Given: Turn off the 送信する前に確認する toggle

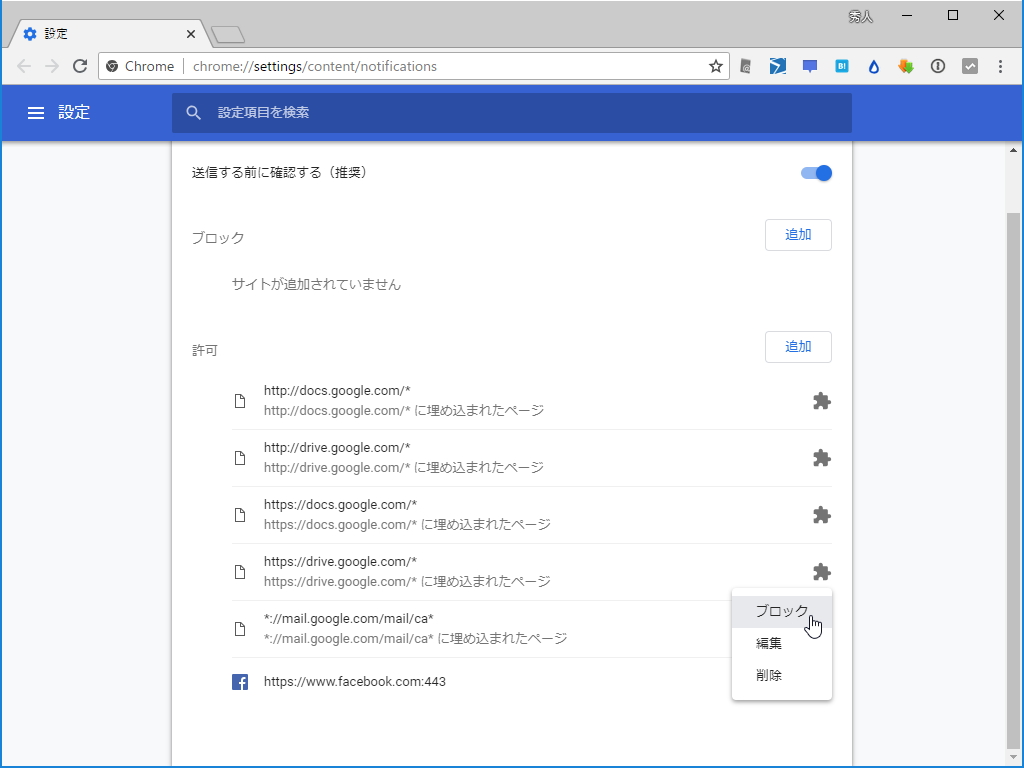Looking at the screenshot, I should [x=817, y=172].
